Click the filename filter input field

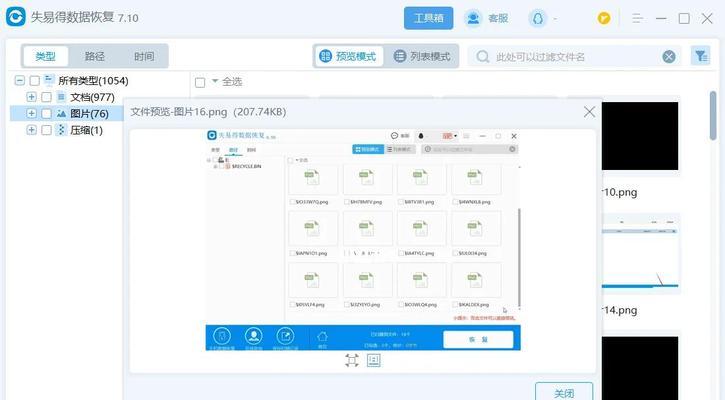[576, 56]
